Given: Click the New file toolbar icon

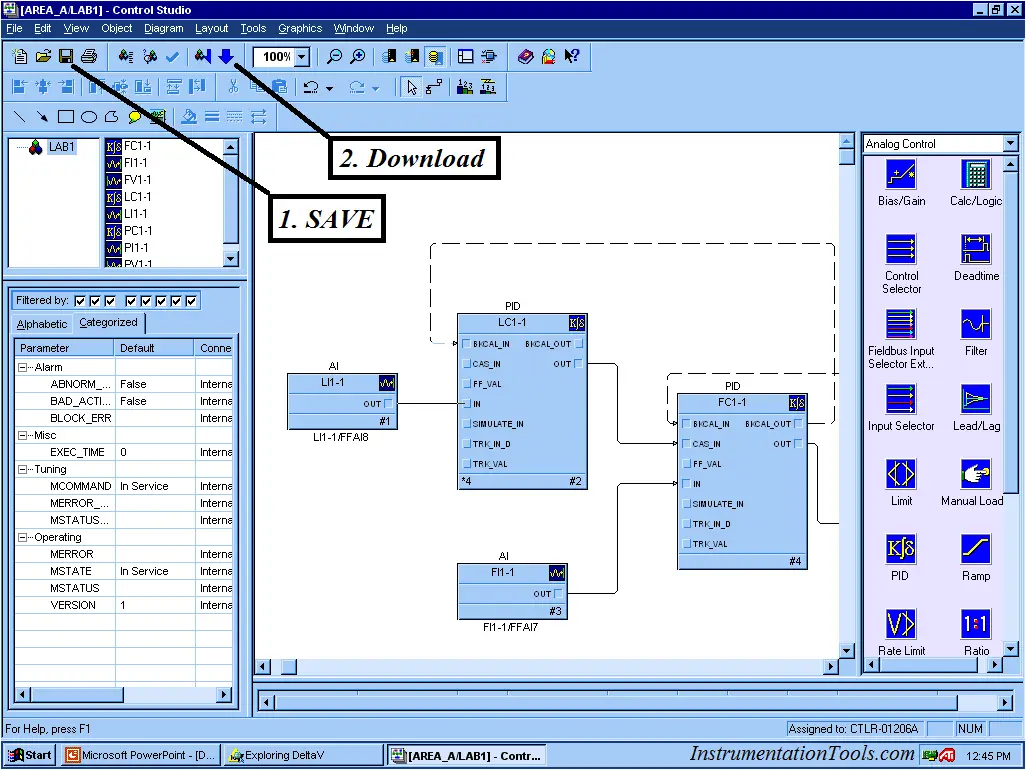Looking at the screenshot, I should click(20, 56).
